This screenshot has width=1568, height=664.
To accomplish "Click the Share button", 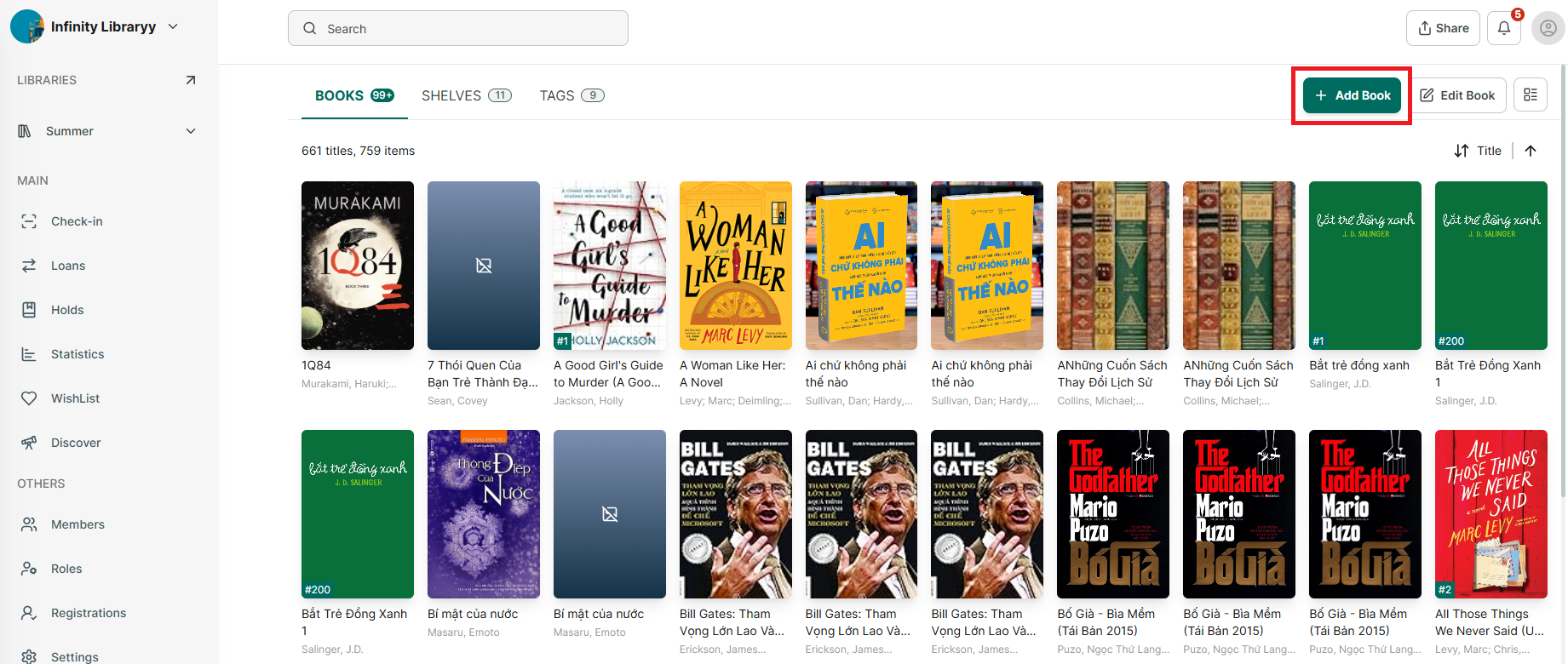I will coord(1444,28).
